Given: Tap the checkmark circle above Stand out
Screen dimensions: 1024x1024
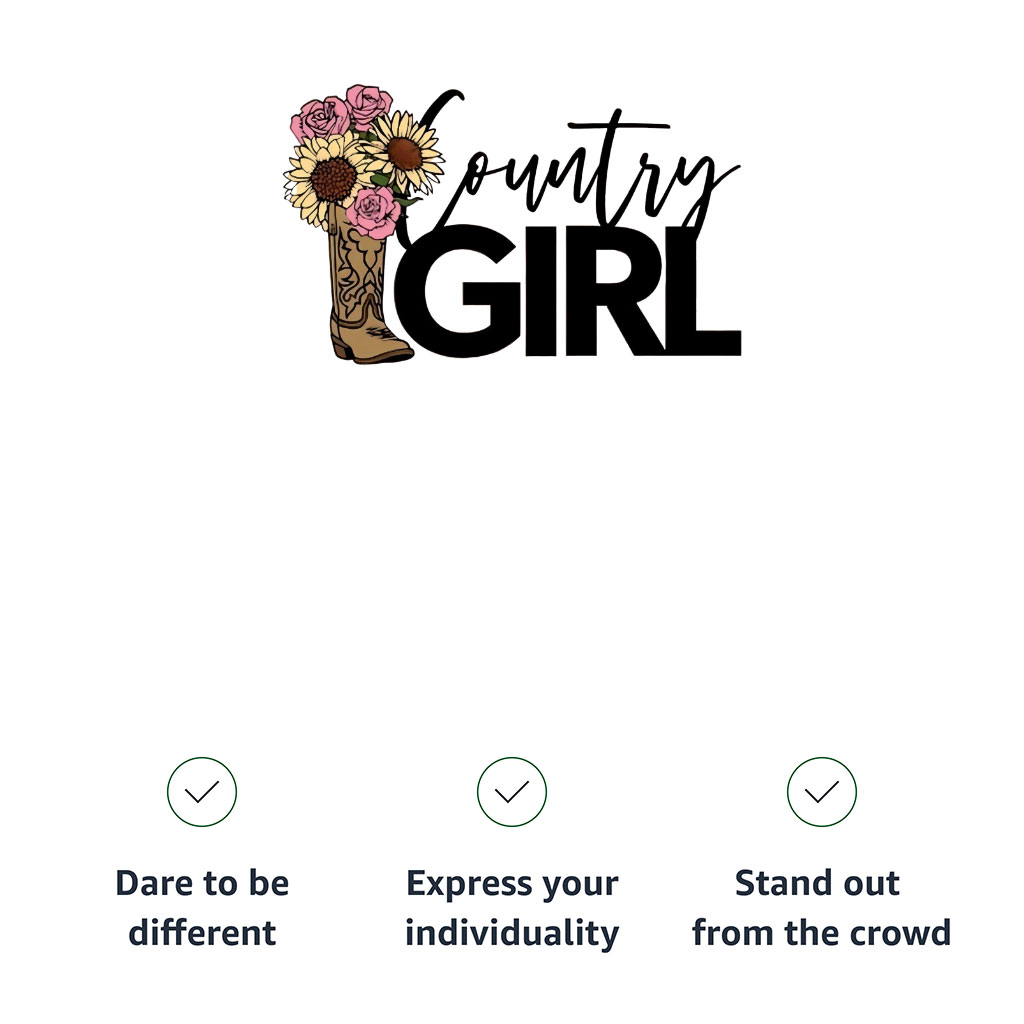Looking at the screenshot, I should point(822,792).
